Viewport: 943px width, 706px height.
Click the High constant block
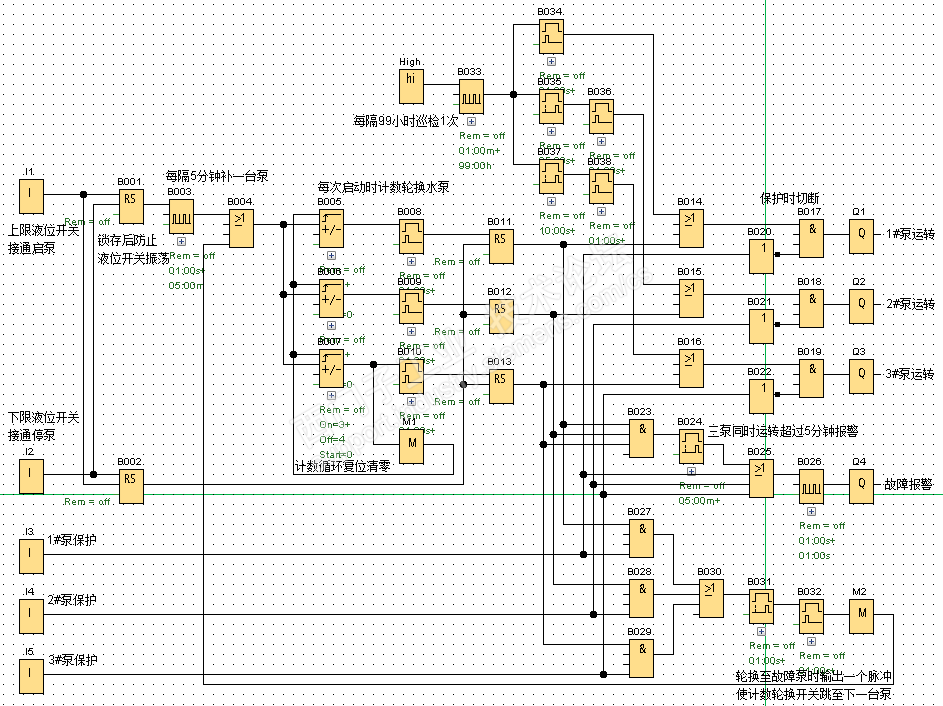point(411,86)
